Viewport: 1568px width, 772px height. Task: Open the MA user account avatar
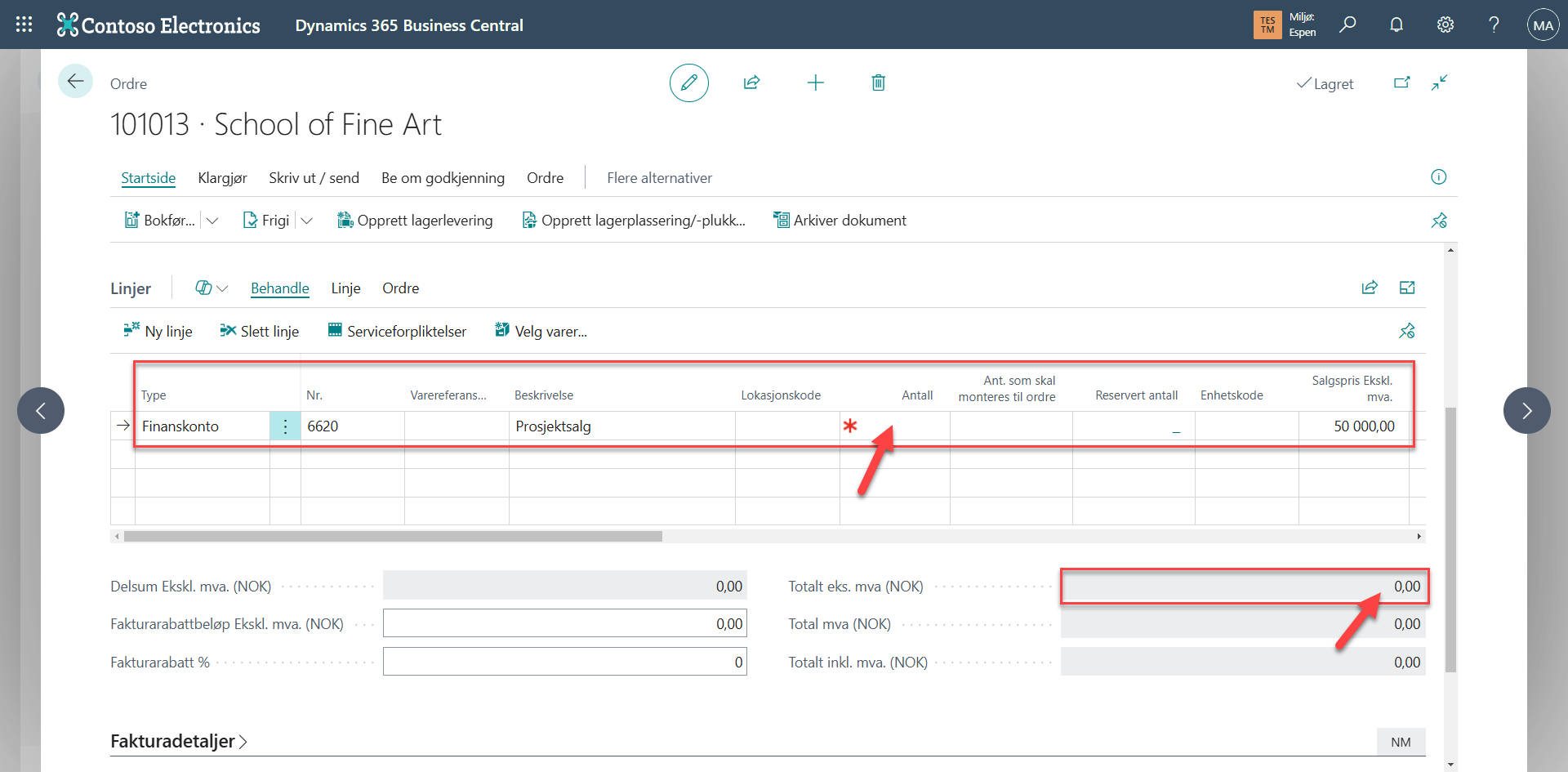point(1543,25)
